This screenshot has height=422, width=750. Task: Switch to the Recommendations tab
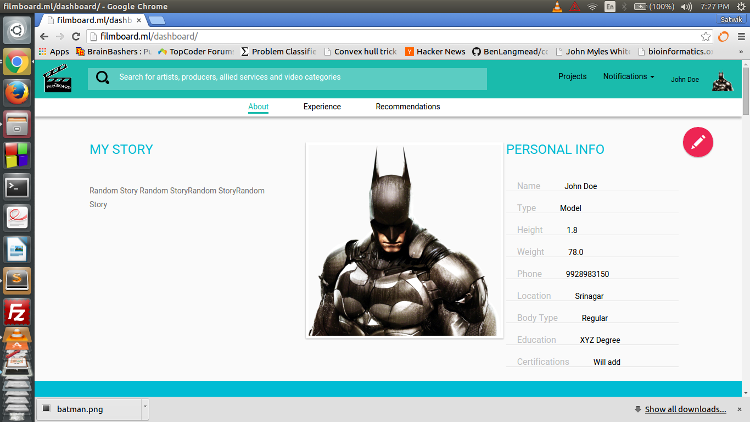[x=408, y=106]
